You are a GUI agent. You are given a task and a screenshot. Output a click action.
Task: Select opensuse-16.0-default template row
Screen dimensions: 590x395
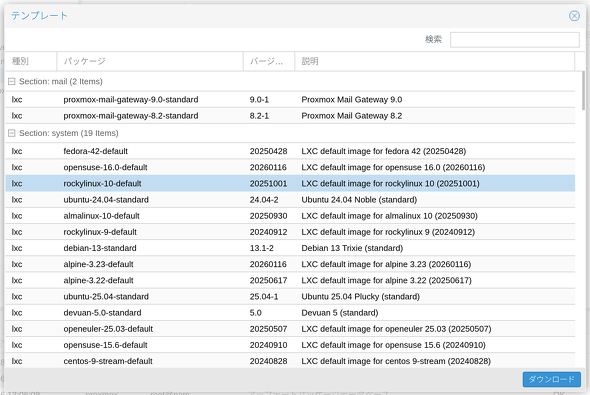pyautogui.click(x=290, y=167)
